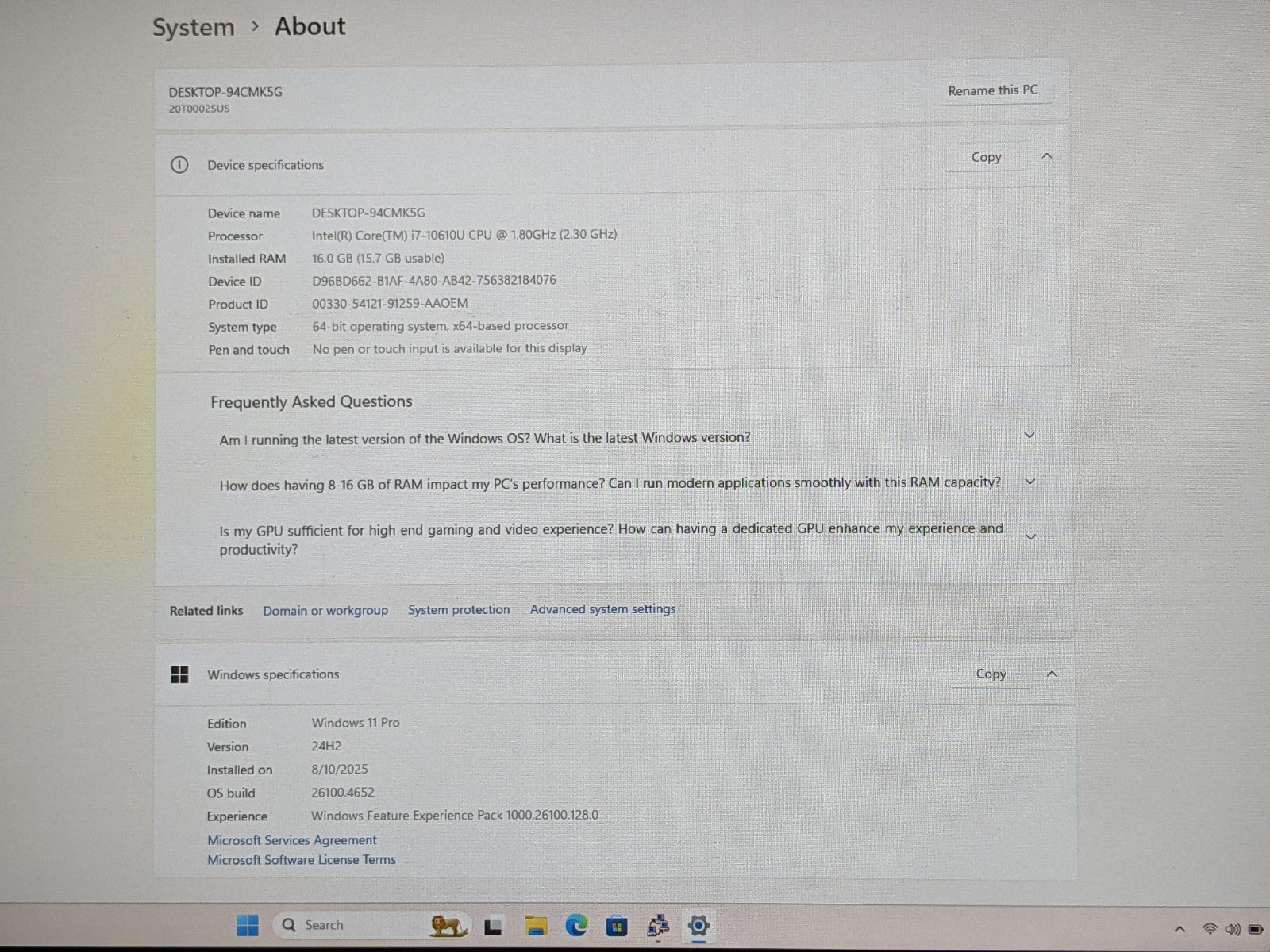Open the Windows Start menu
This screenshot has height=952, width=1270.
point(248,925)
